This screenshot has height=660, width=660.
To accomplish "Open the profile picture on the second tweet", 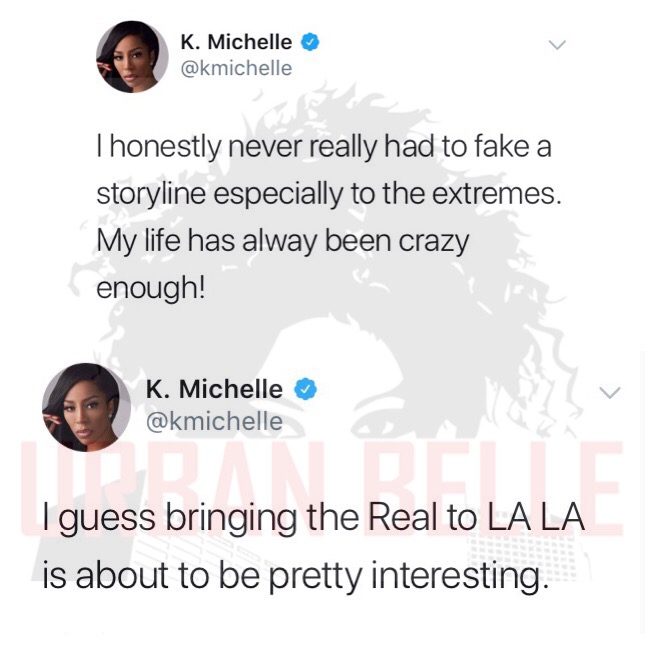I will pyautogui.click(x=86, y=407).
